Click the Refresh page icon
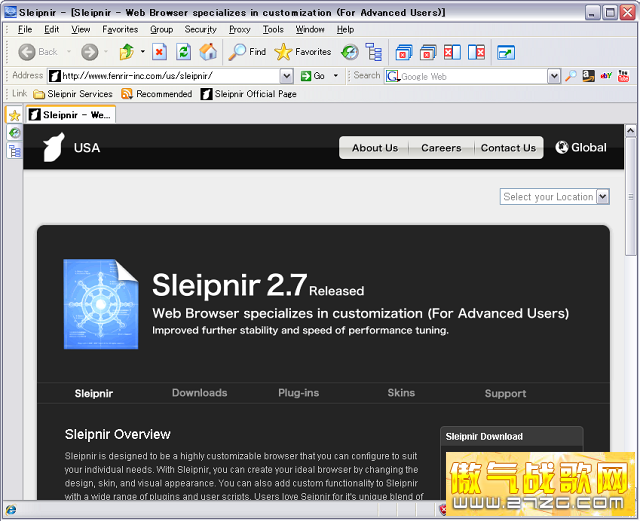640x521 pixels. coord(184,52)
